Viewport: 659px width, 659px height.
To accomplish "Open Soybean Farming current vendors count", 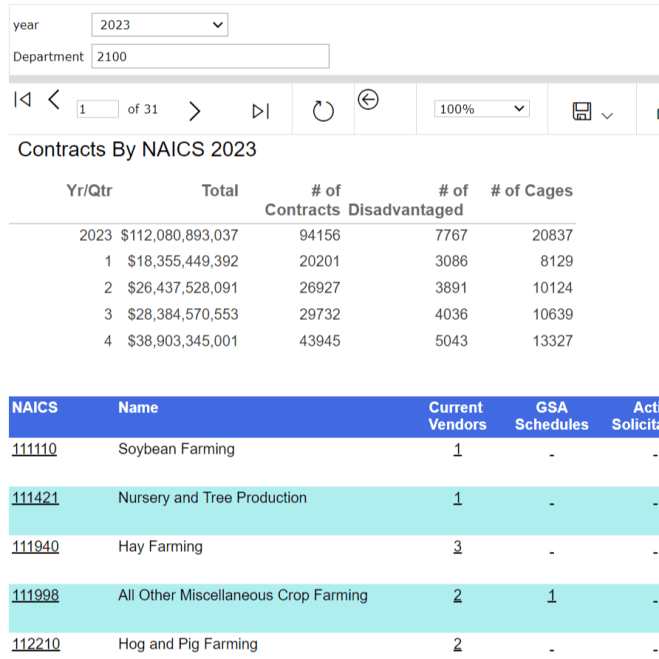I will click(458, 449).
